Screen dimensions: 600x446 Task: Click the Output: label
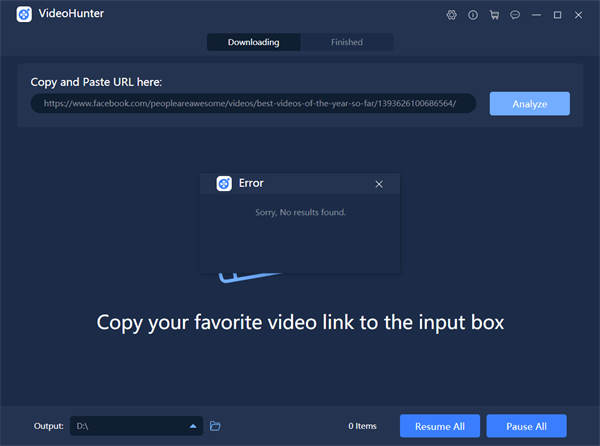click(49, 426)
